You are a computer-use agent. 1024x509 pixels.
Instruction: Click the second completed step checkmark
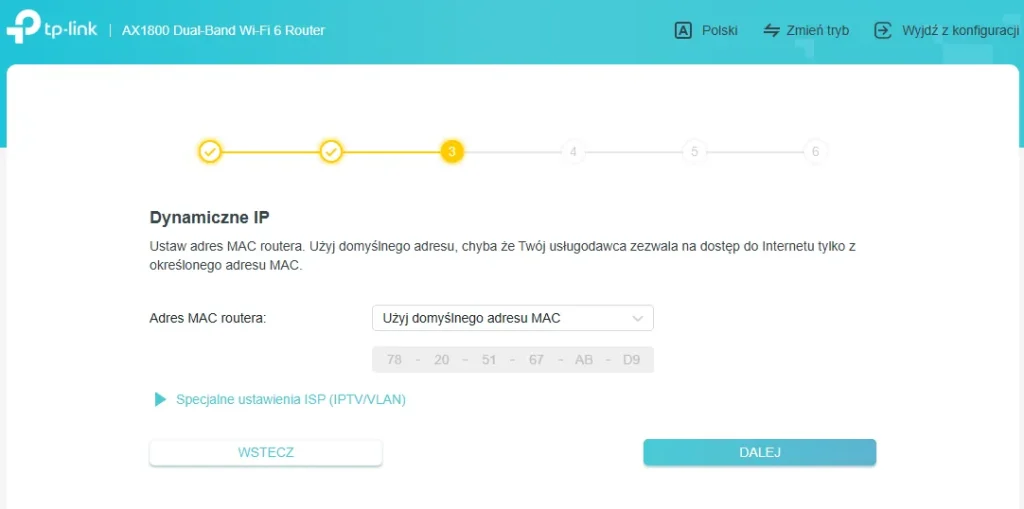tap(331, 152)
